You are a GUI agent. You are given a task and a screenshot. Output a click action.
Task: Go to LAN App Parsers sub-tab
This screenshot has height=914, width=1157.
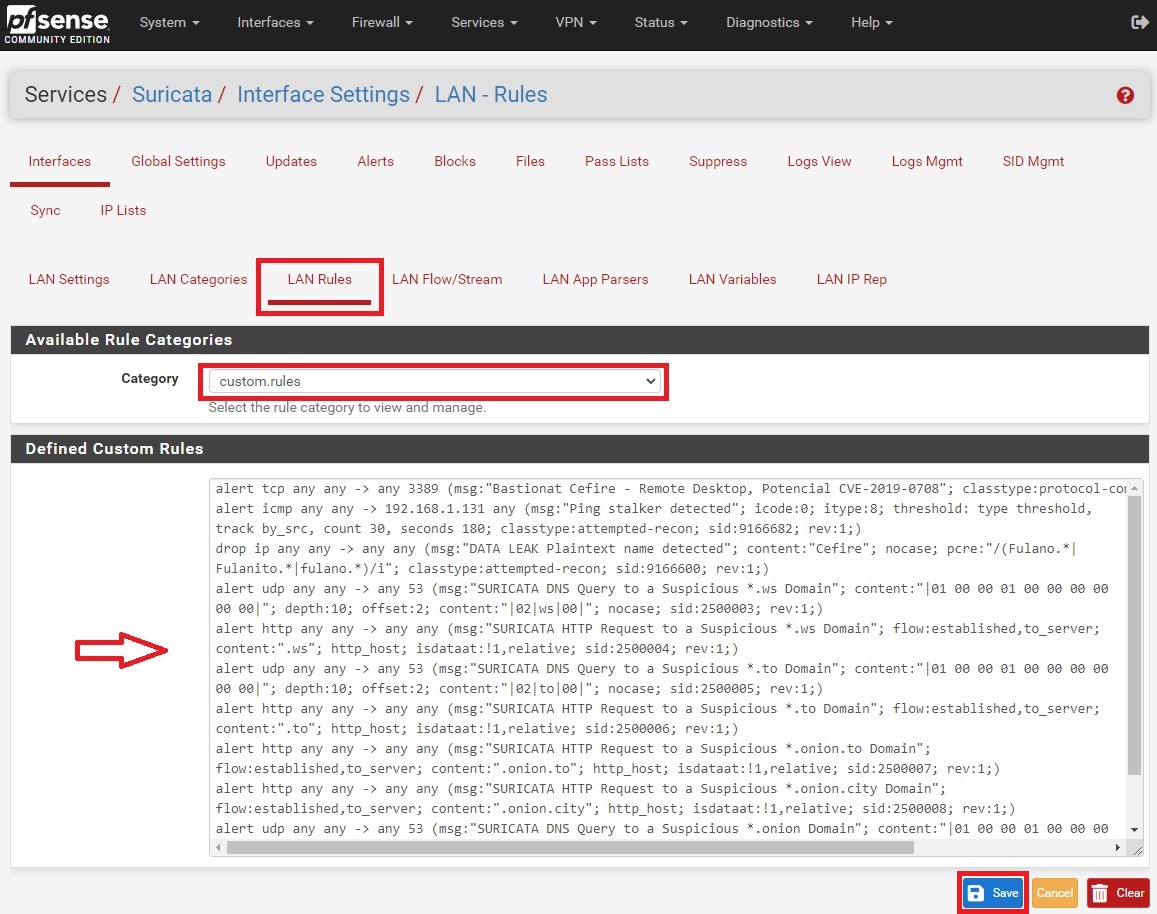(595, 280)
